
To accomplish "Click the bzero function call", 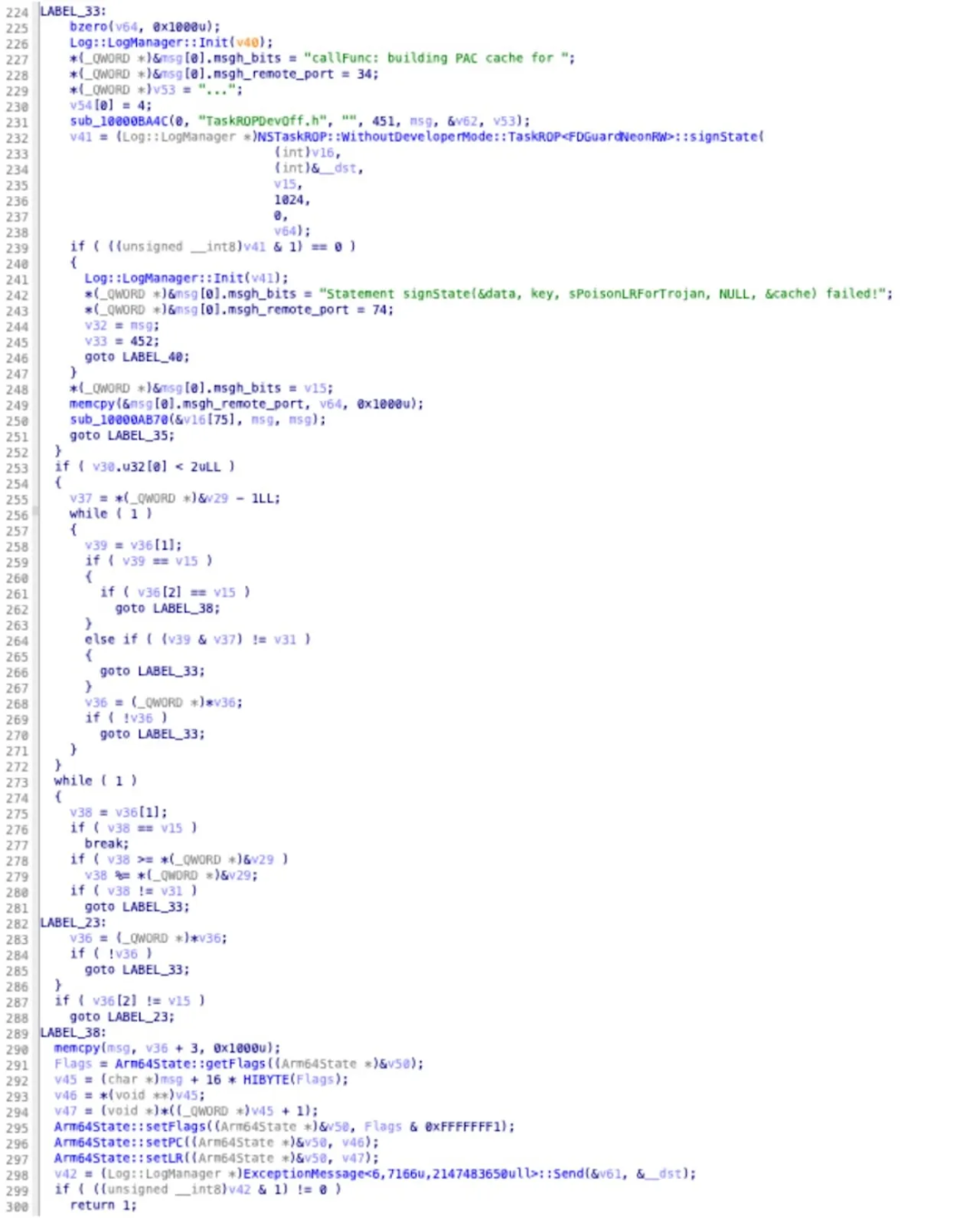I will [x=87, y=27].
